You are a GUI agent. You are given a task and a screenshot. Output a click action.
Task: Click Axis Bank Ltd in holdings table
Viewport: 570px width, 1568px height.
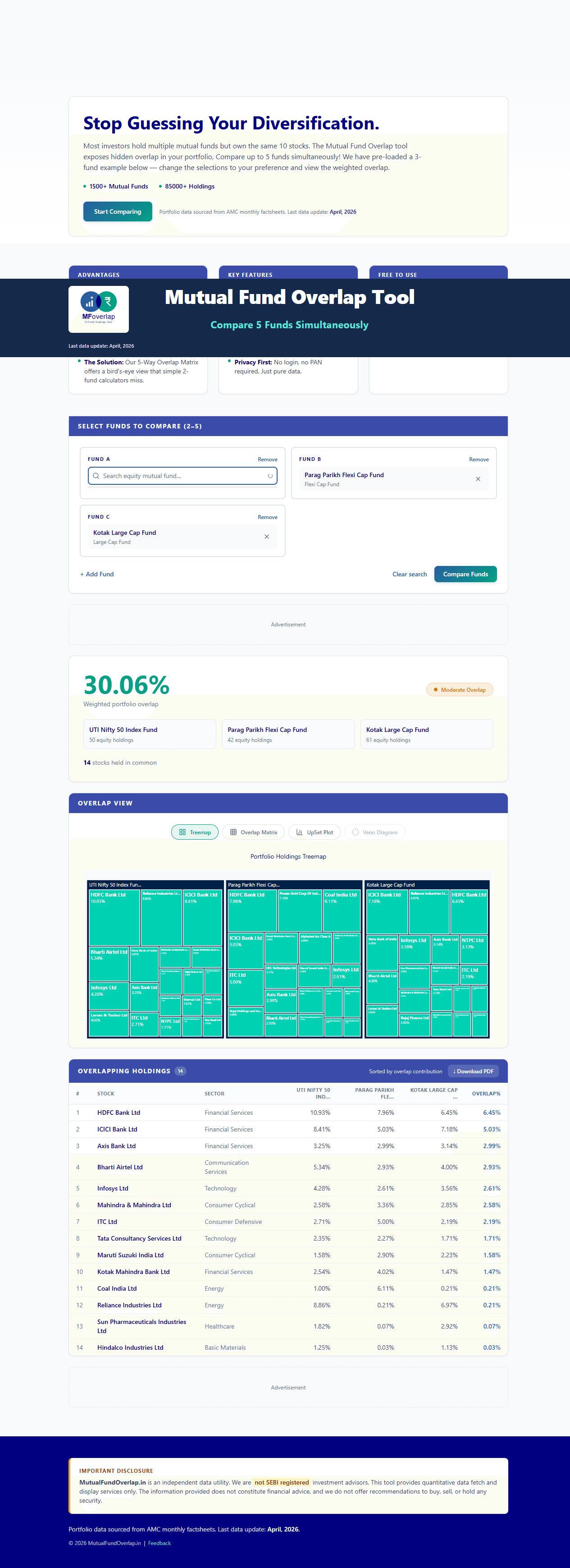[x=116, y=1145]
